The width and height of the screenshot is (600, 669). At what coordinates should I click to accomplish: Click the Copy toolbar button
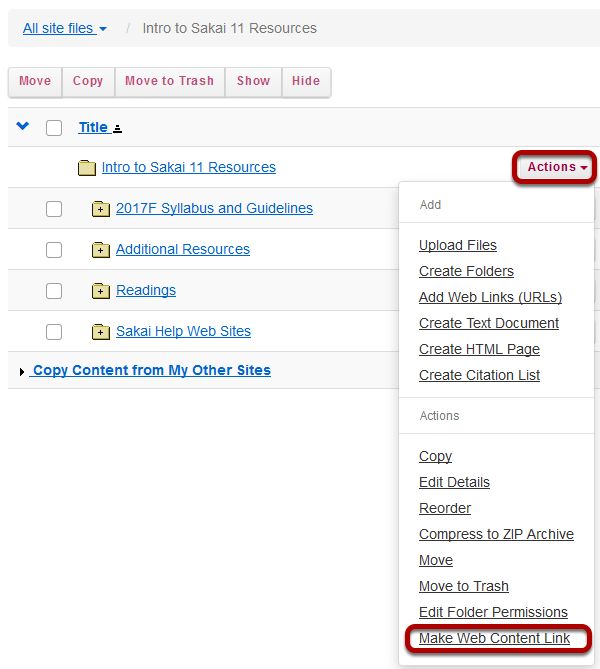tap(88, 81)
